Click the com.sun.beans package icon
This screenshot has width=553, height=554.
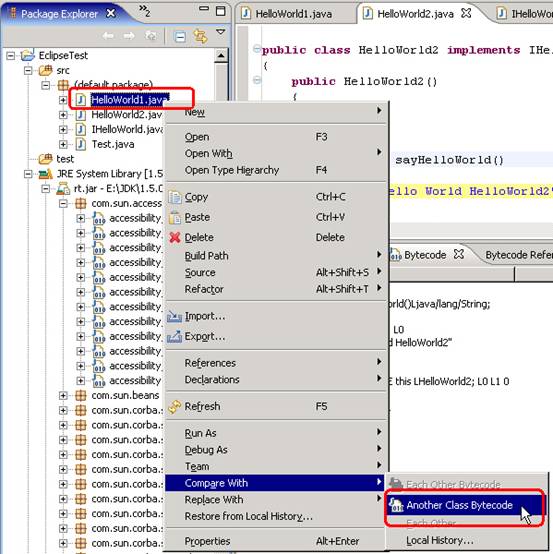(81, 395)
